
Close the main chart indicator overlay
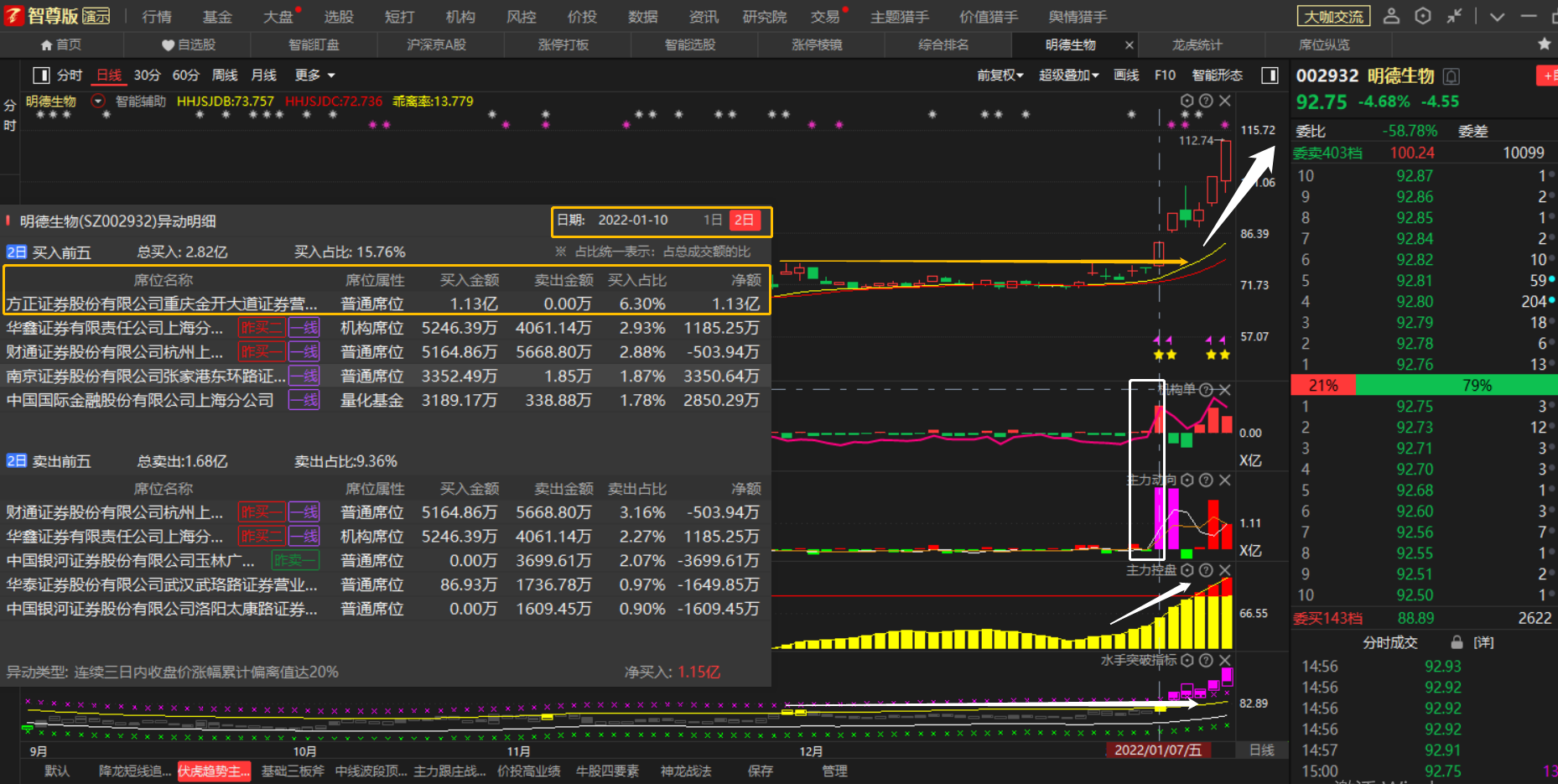(x=1225, y=101)
